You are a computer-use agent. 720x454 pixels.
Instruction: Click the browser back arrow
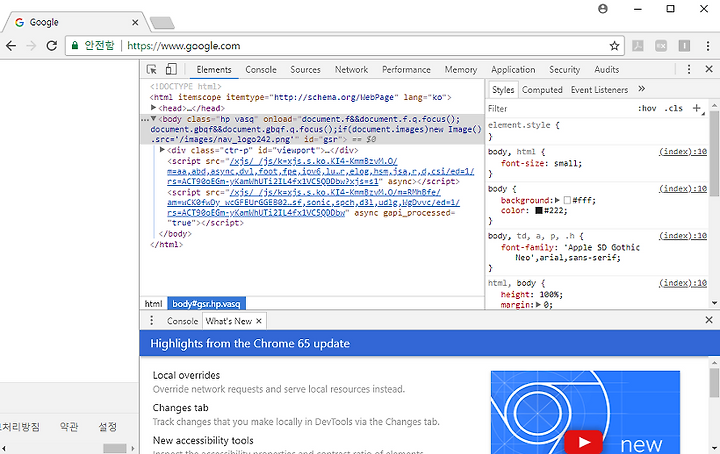click(11, 45)
